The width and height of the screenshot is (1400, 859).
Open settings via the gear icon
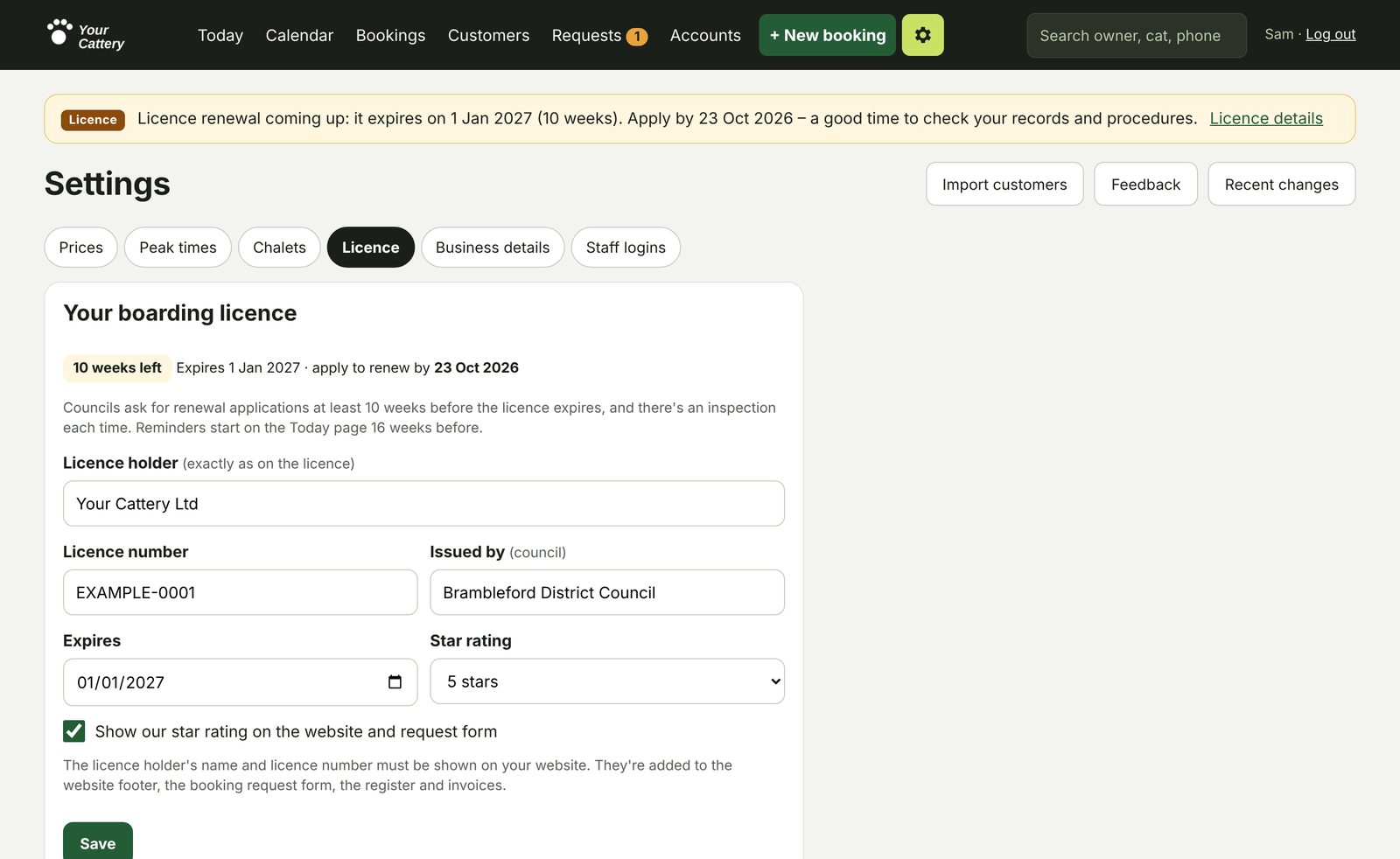coord(922,35)
